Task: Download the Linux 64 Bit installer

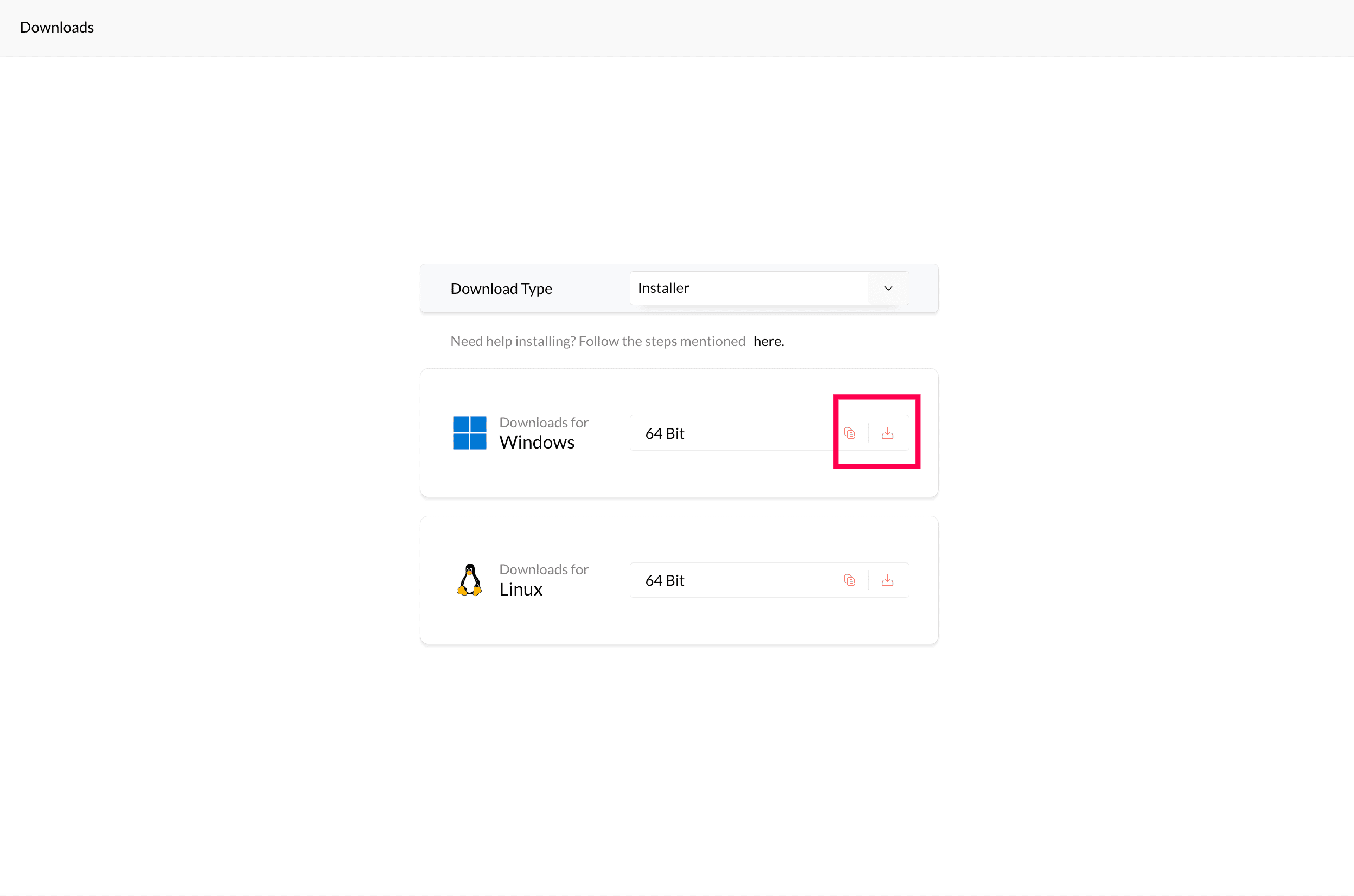Action: click(x=887, y=580)
